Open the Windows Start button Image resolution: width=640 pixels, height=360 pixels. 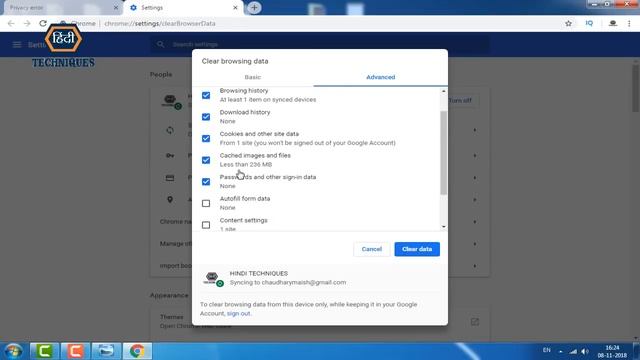(13, 351)
